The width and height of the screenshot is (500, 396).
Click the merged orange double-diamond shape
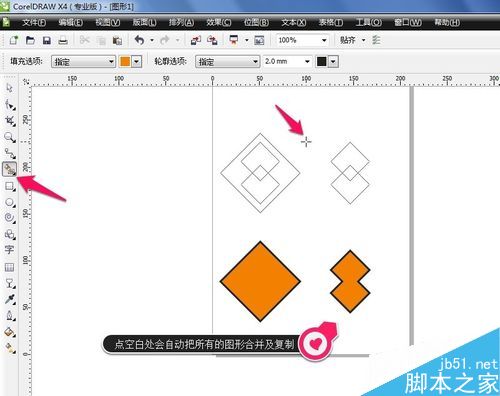tap(350, 281)
